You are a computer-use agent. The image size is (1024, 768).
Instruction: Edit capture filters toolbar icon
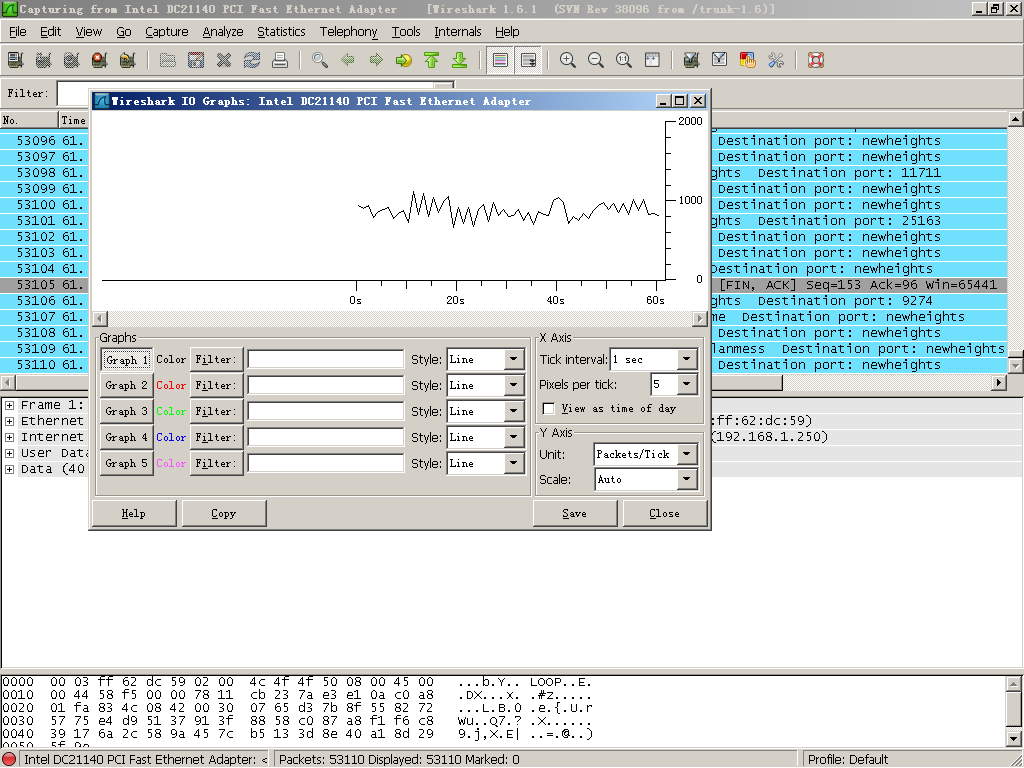[x=692, y=61]
